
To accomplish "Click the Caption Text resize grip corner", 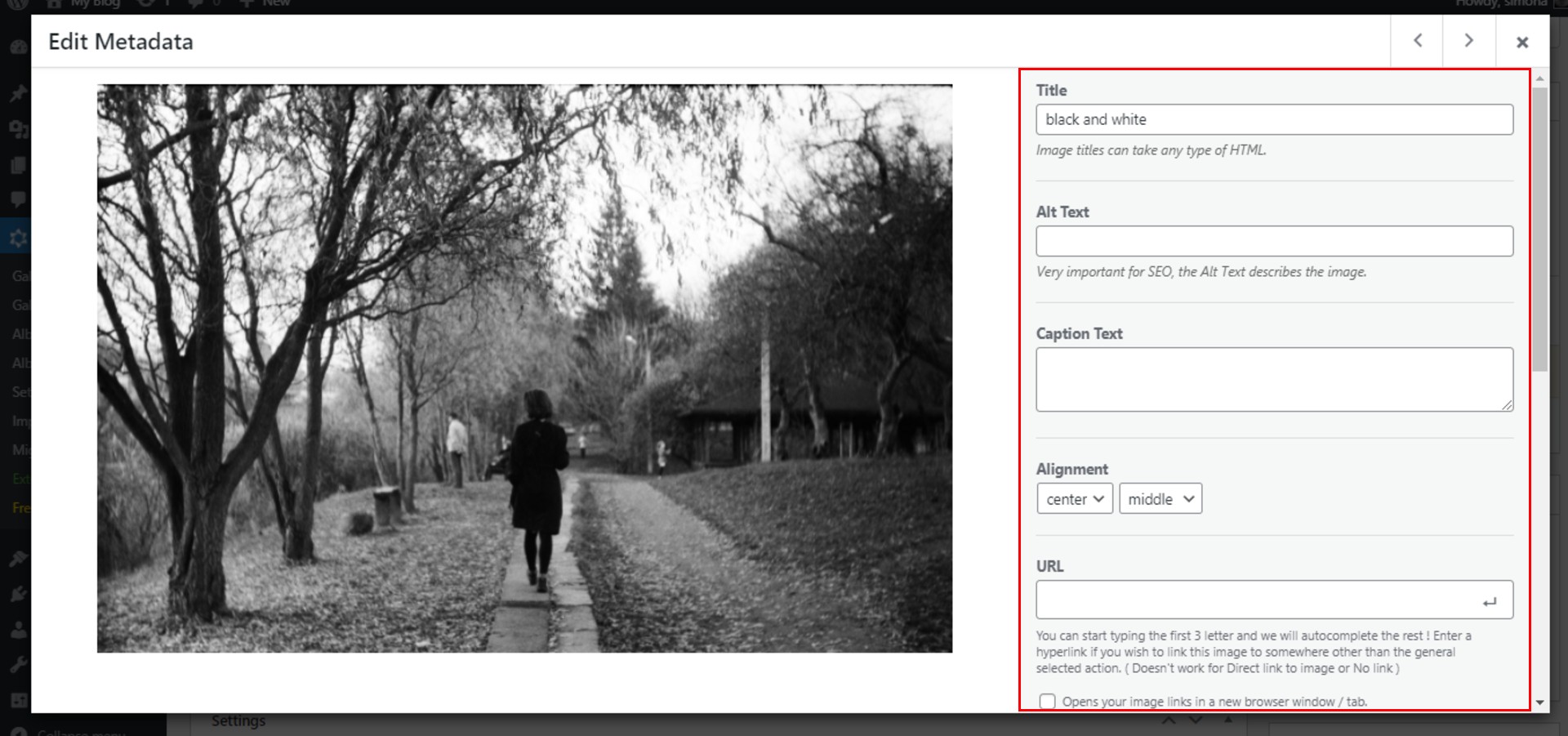I will point(1508,405).
